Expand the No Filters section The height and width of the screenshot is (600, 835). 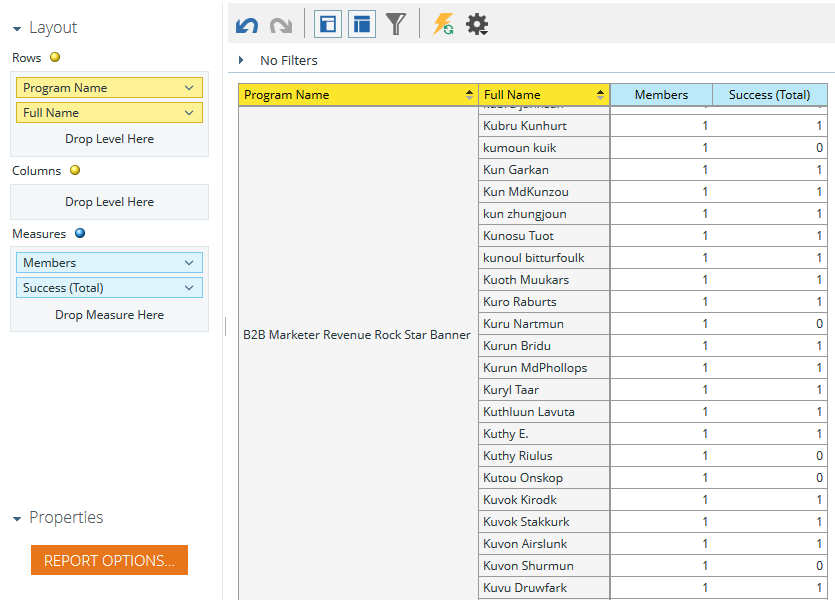click(241, 60)
